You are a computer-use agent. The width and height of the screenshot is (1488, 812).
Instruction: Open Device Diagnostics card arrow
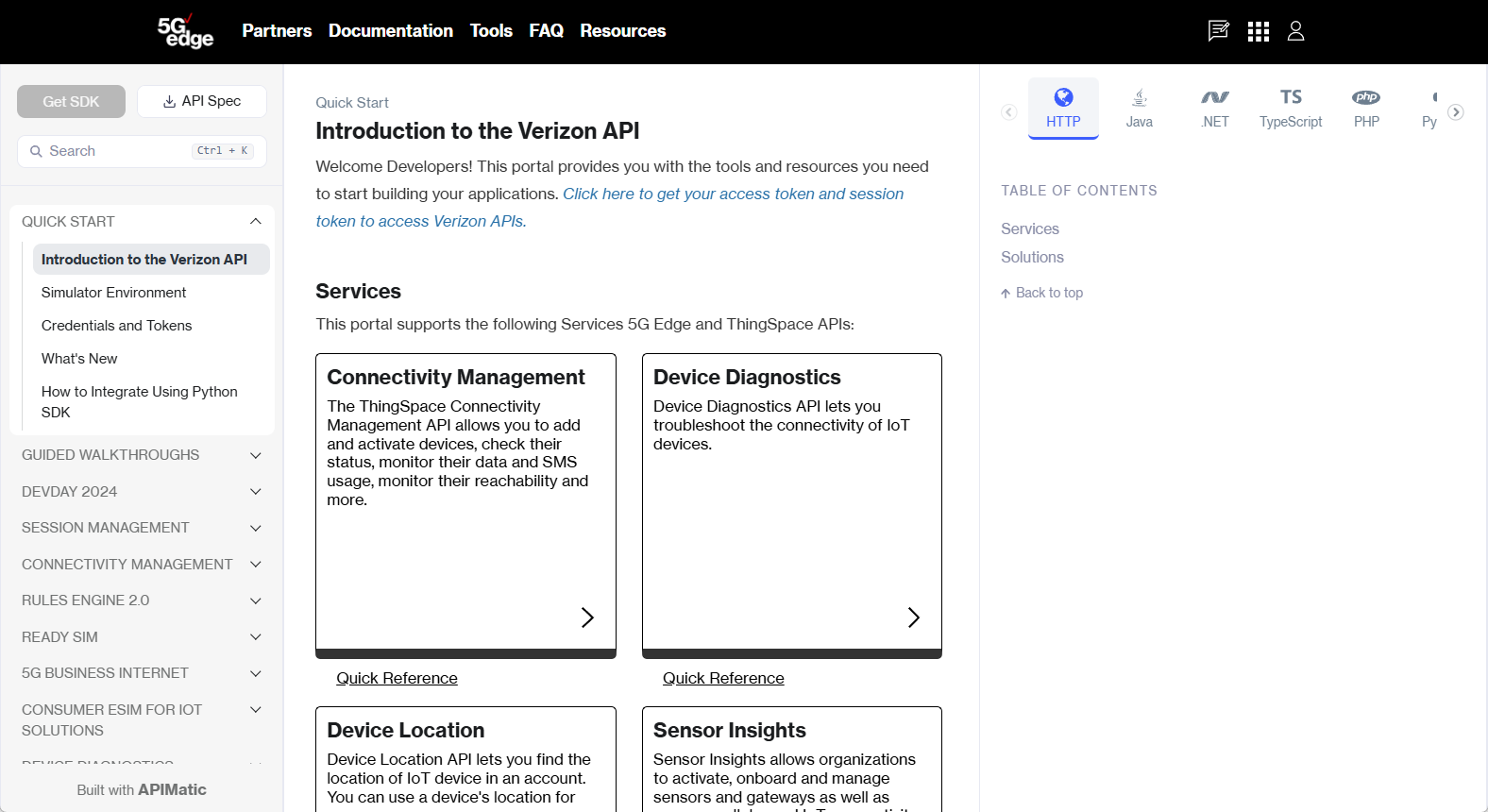tap(913, 617)
